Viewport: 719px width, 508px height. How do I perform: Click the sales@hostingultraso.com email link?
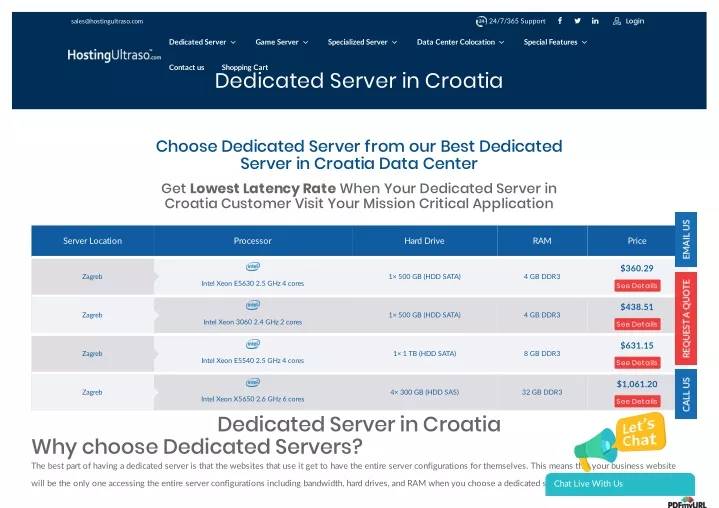coord(107,21)
